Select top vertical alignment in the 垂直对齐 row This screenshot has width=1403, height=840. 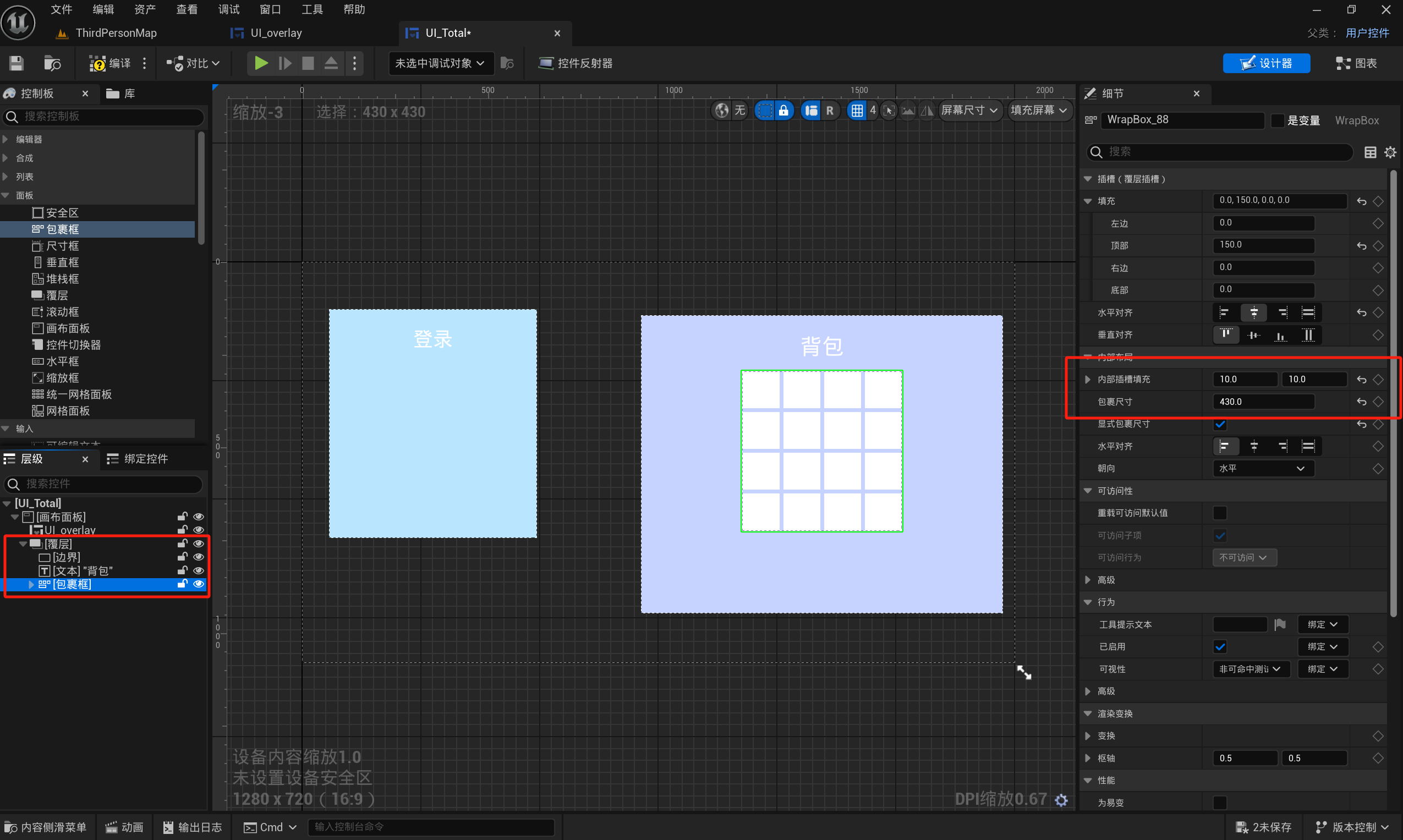pyautogui.click(x=1226, y=334)
